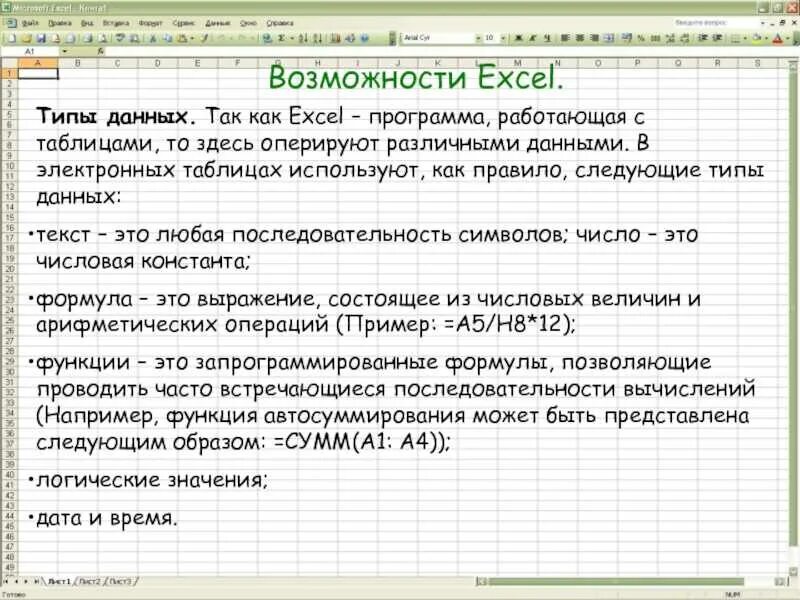The image size is (800, 600).
Task: Open the Borders dropdown arrow
Action: pyautogui.click(x=745, y=38)
